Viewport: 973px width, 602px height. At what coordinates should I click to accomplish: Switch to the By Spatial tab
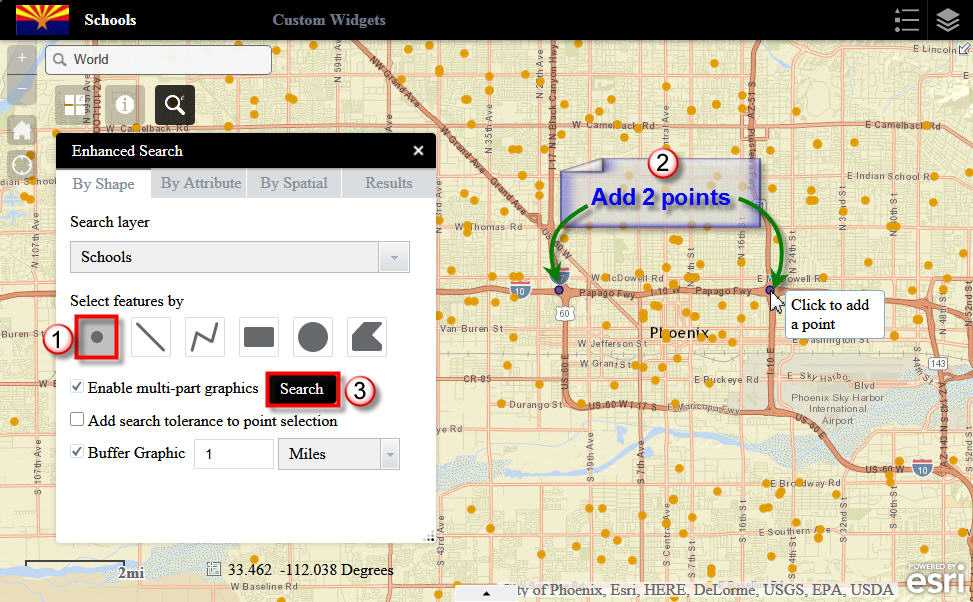tap(294, 183)
